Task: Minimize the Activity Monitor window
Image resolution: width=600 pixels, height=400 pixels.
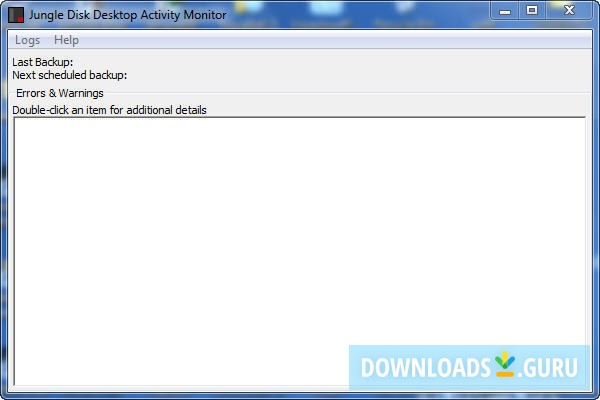Action: 505,11
